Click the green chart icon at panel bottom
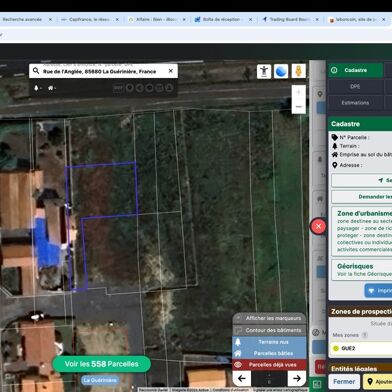This screenshot has height=392, width=392. (317, 384)
